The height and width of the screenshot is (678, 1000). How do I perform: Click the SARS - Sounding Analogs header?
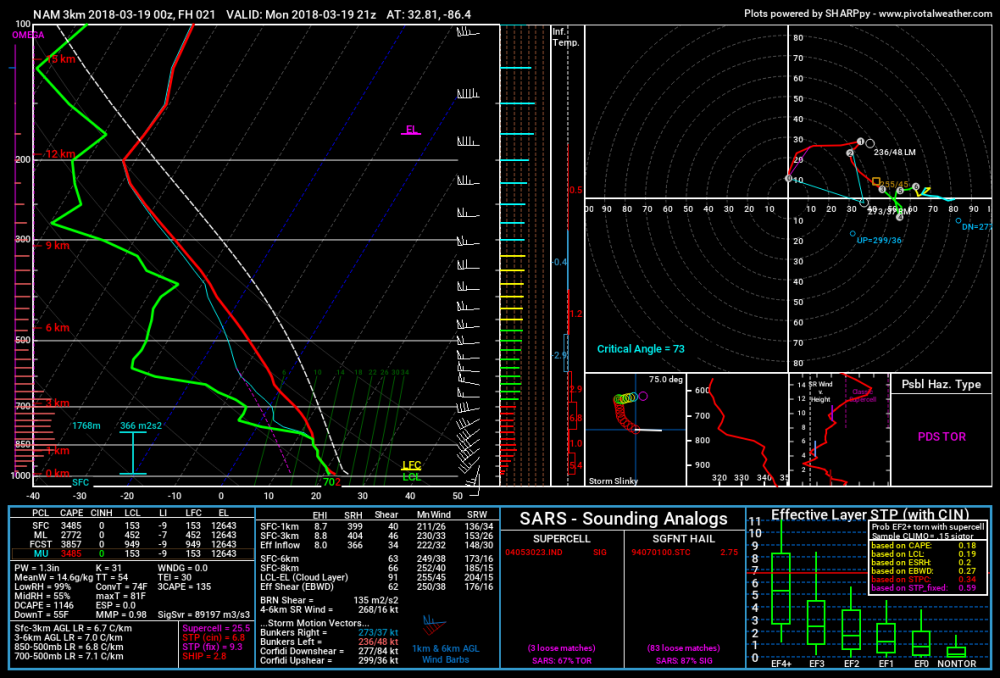click(x=623, y=519)
